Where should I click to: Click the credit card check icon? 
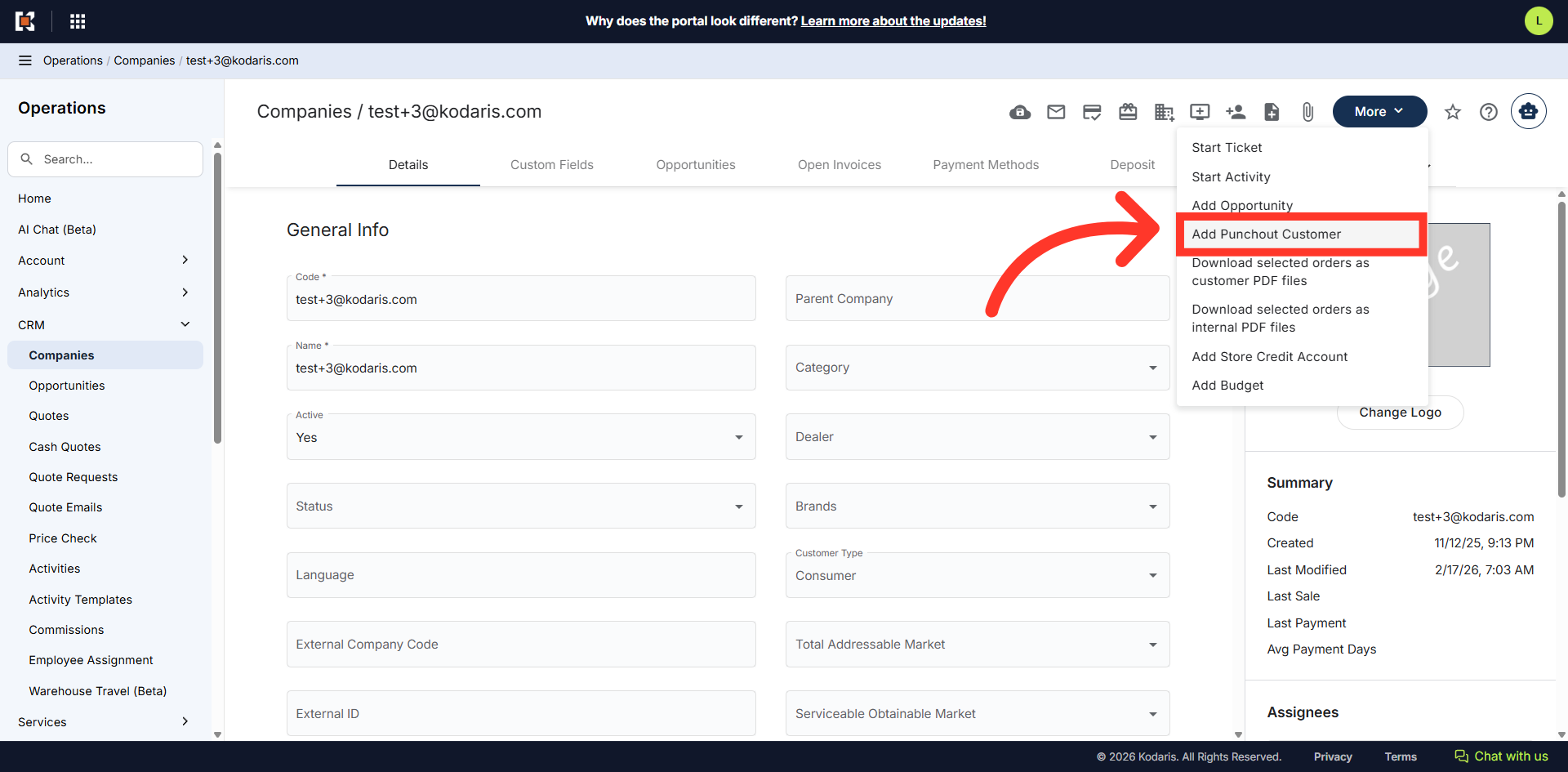(x=1092, y=112)
